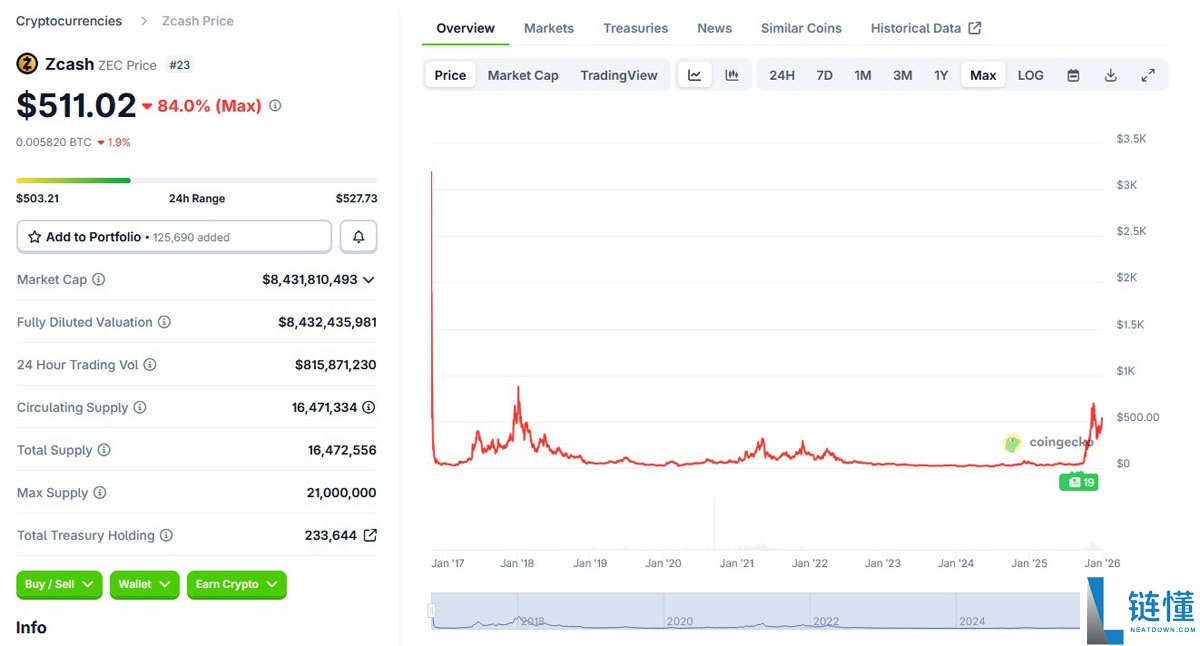This screenshot has height=646, width=1200.
Task: Set chart range to Max
Action: [983, 75]
